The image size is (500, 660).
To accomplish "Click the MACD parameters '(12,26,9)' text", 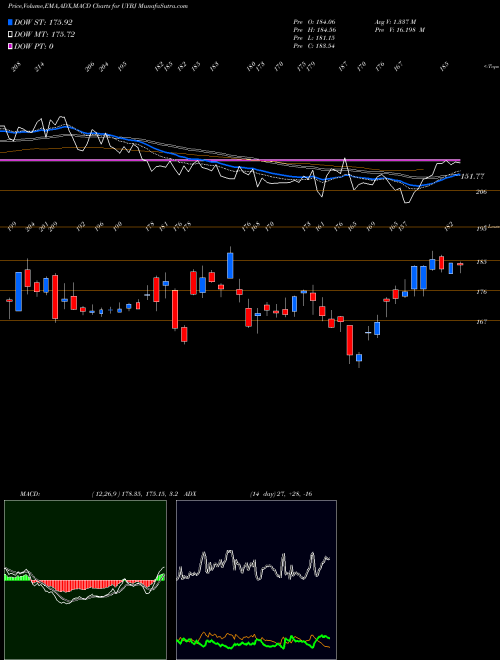I will pyautogui.click(x=106, y=493).
